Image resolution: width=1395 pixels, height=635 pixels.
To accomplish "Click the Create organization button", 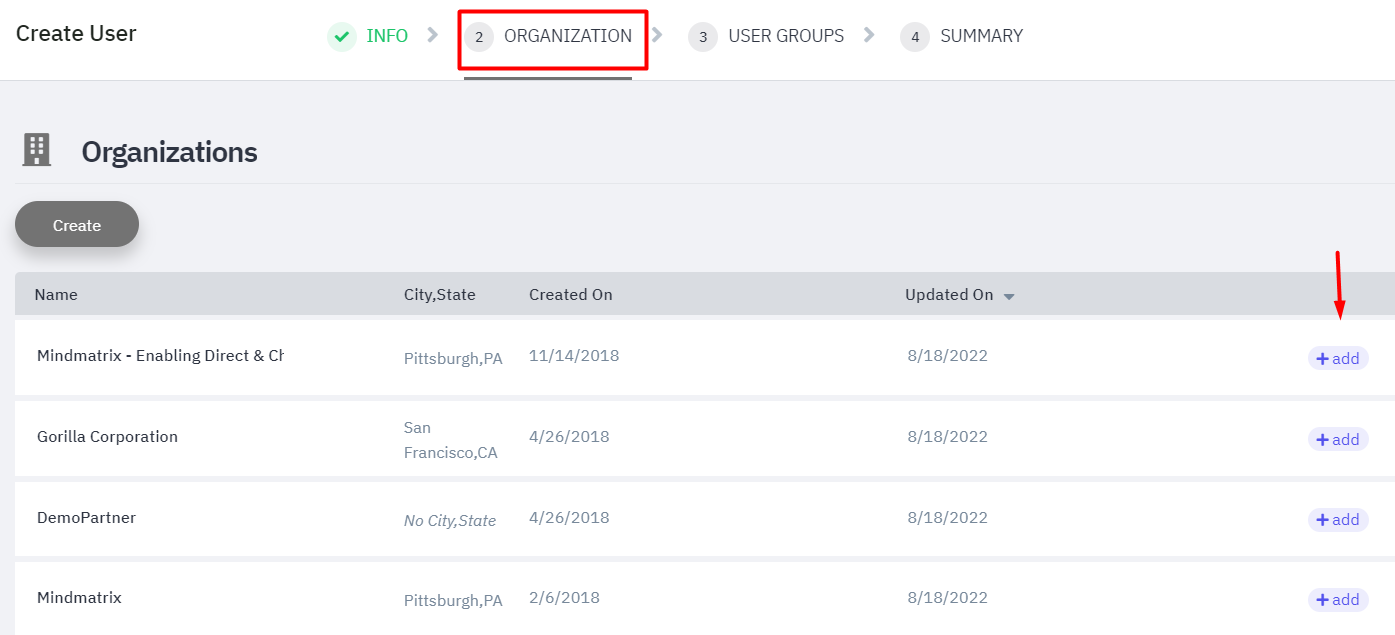I will coord(77,225).
